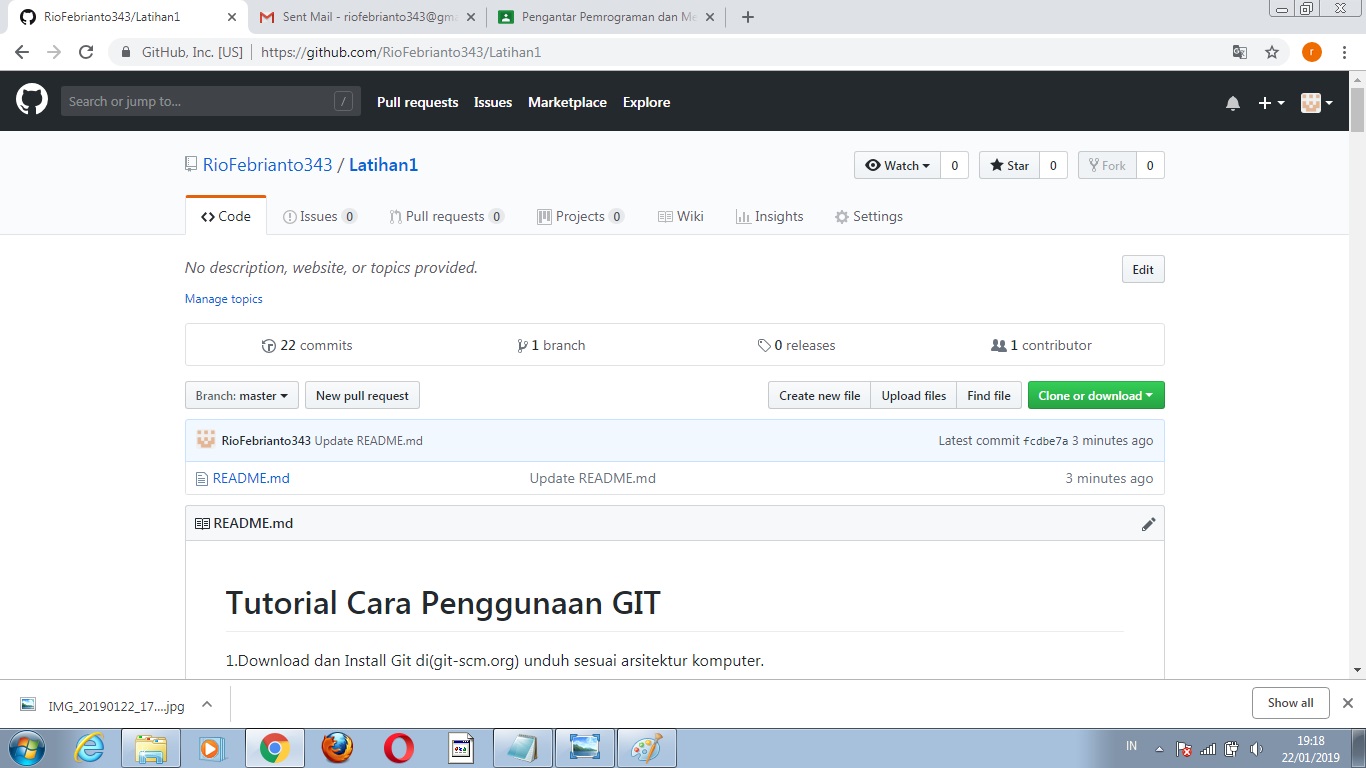Click Pull requests in top navigation
Image resolution: width=1366 pixels, height=768 pixels.
click(x=417, y=102)
